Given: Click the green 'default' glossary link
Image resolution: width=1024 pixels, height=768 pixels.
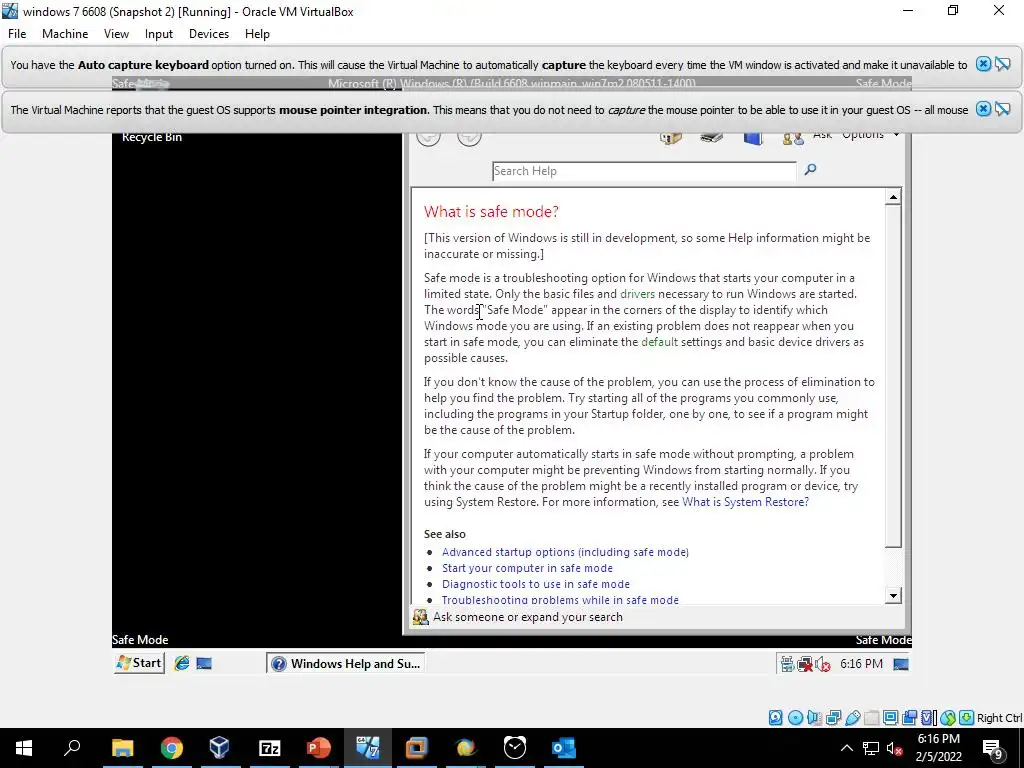Looking at the screenshot, I should [660, 342].
